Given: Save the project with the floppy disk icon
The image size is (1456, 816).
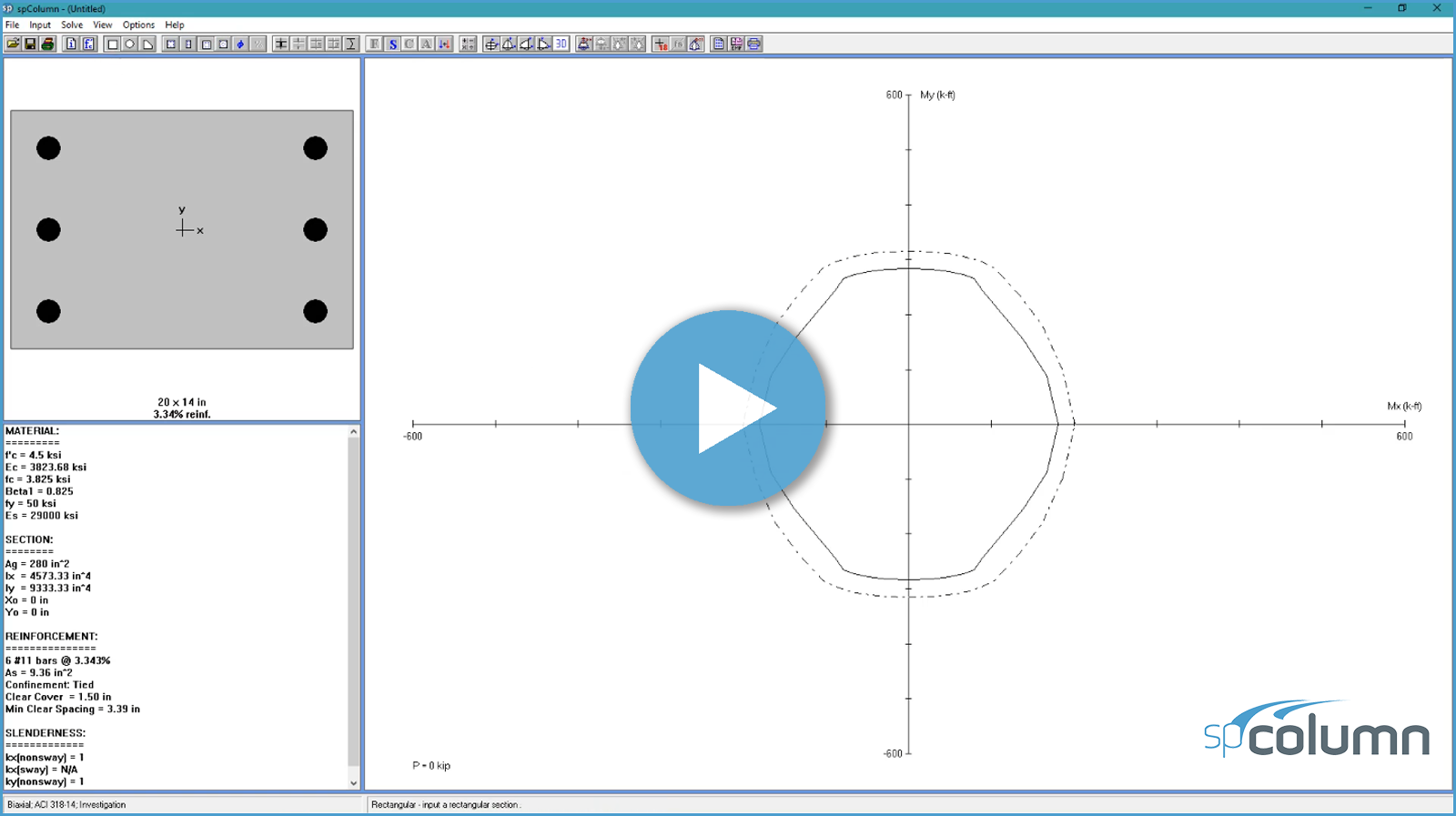Looking at the screenshot, I should point(30,44).
